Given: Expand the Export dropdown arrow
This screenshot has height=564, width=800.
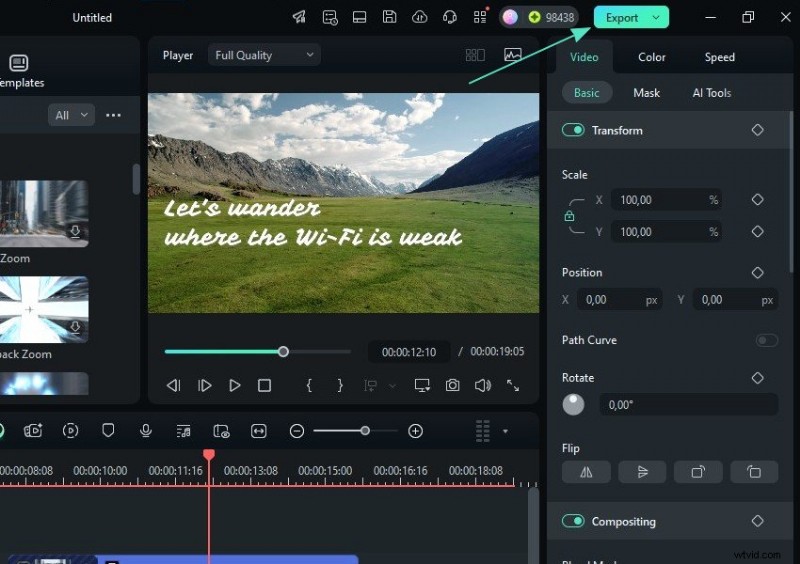Looking at the screenshot, I should 656,17.
